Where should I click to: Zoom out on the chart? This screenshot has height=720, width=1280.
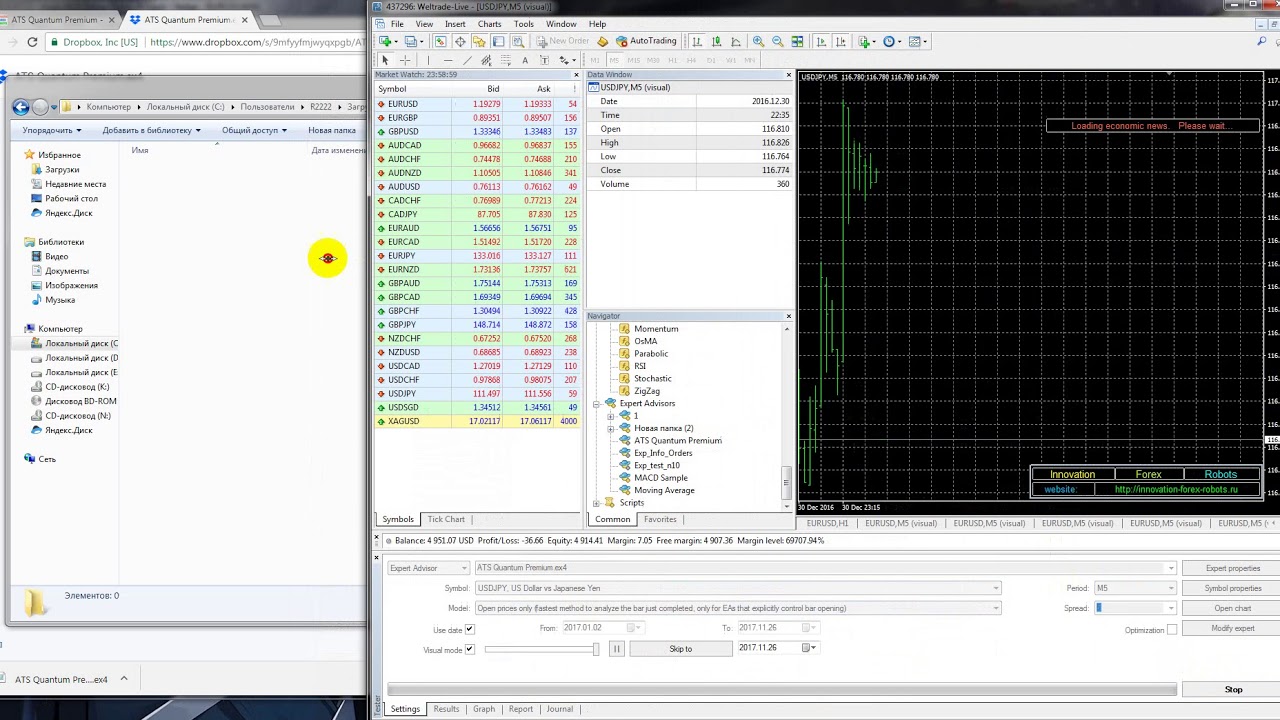[x=778, y=41]
